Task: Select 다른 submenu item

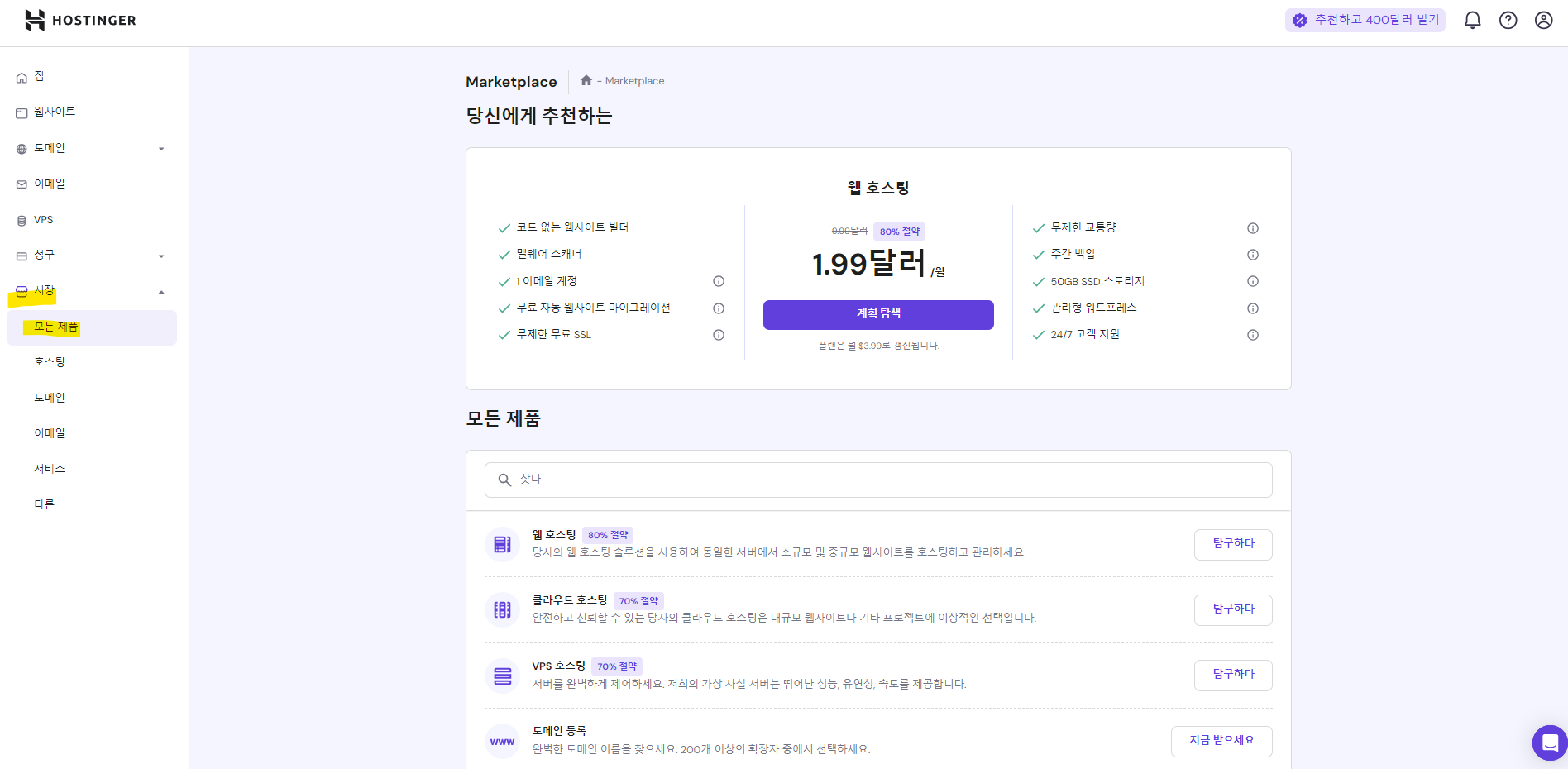Action: pyautogui.click(x=44, y=504)
